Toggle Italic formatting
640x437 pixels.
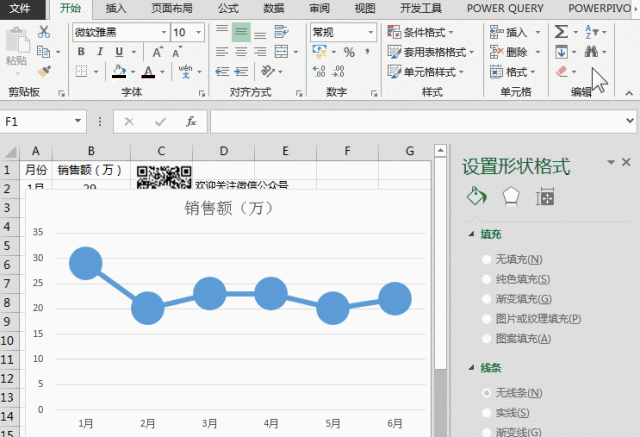coord(100,52)
